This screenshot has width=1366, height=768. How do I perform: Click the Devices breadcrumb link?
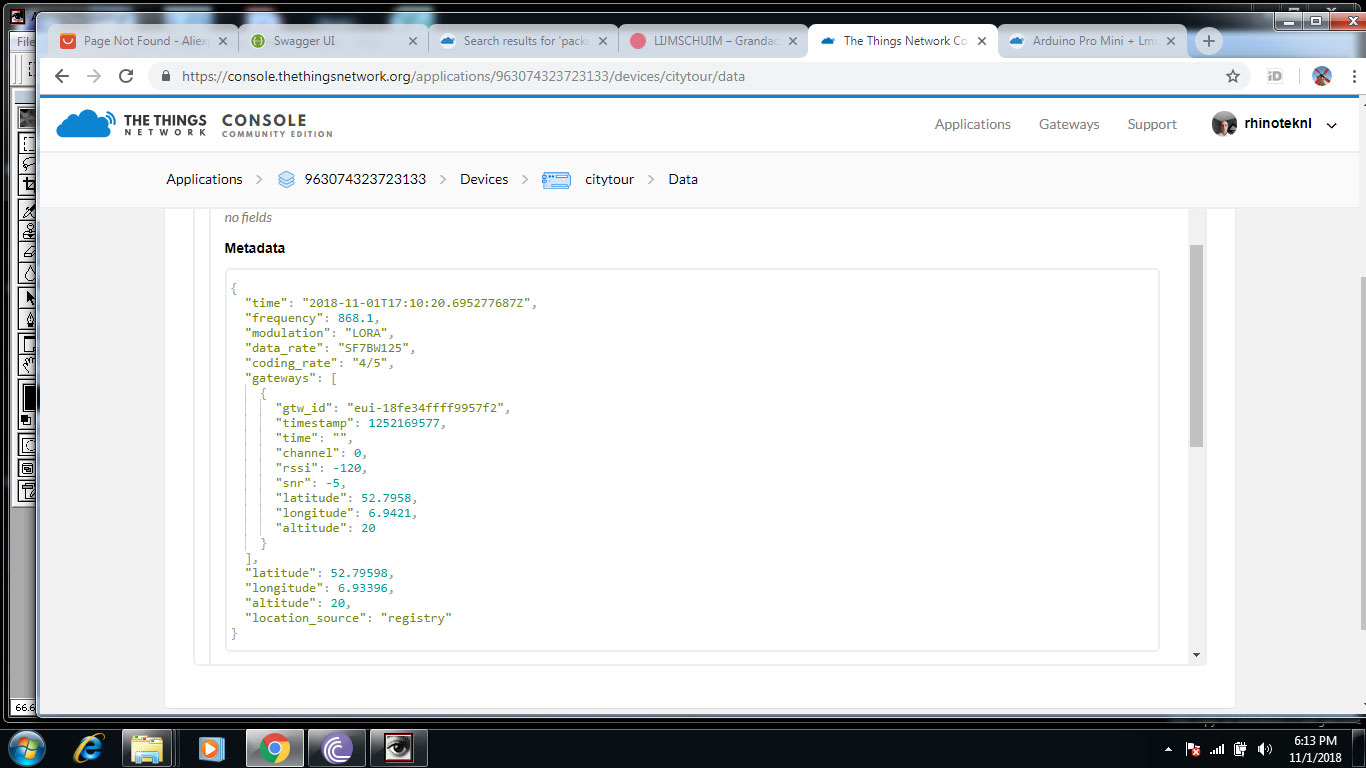click(x=484, y=179)
